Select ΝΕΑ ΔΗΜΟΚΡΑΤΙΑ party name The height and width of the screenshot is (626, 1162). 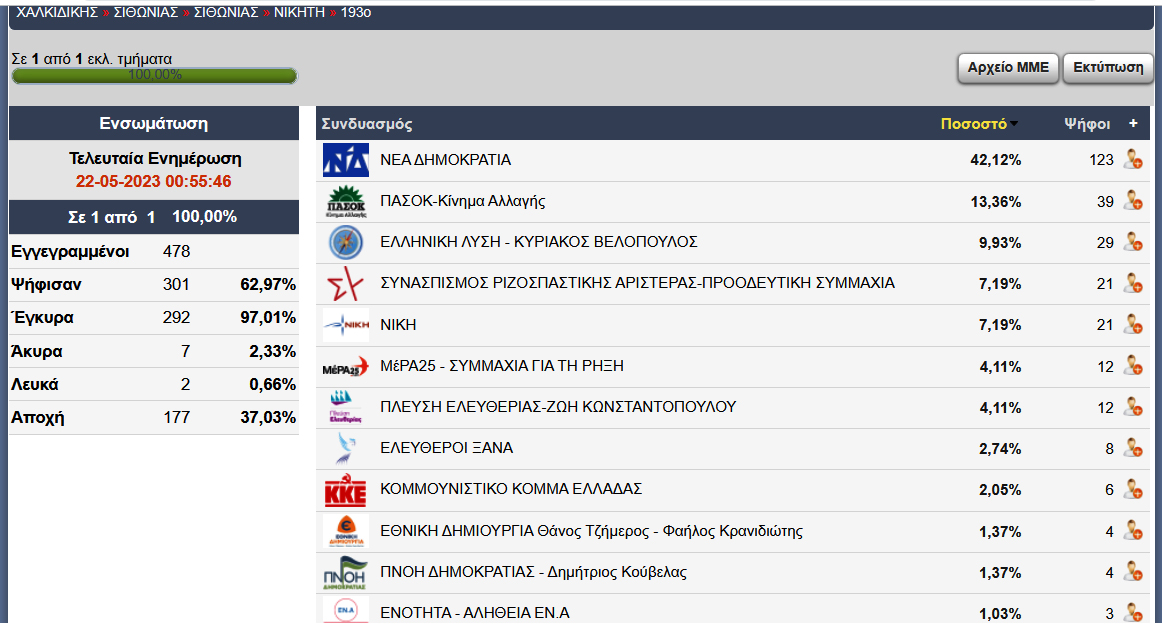click(445, 160)
